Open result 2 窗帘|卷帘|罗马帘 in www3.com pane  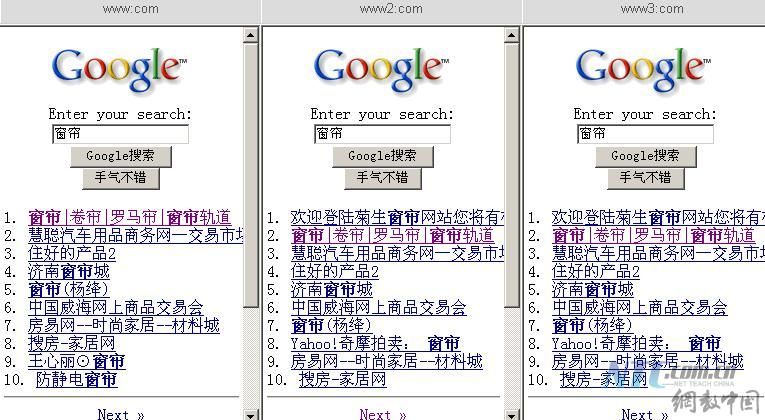(653, 236)
